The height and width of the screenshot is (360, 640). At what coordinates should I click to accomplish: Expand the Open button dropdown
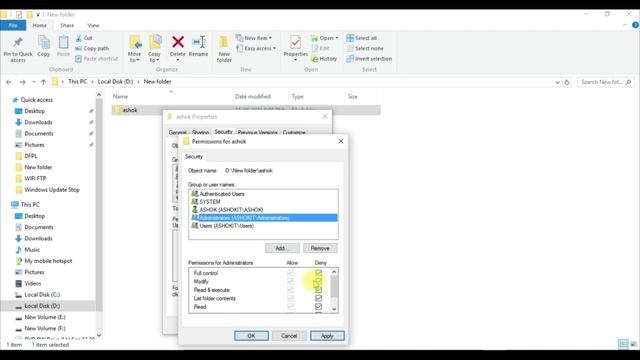click(337, 38)
